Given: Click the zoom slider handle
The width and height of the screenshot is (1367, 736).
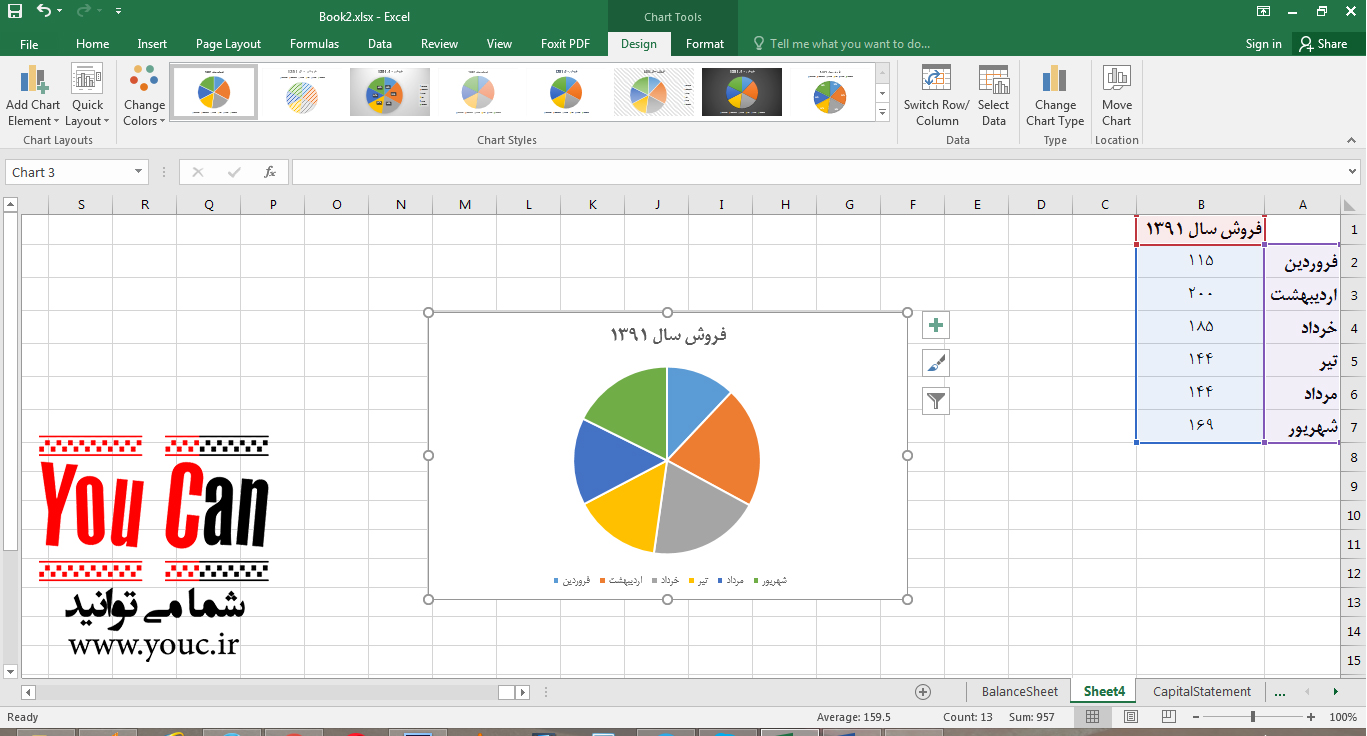Looking at the screenshot, I should (x=1253, y=717).
